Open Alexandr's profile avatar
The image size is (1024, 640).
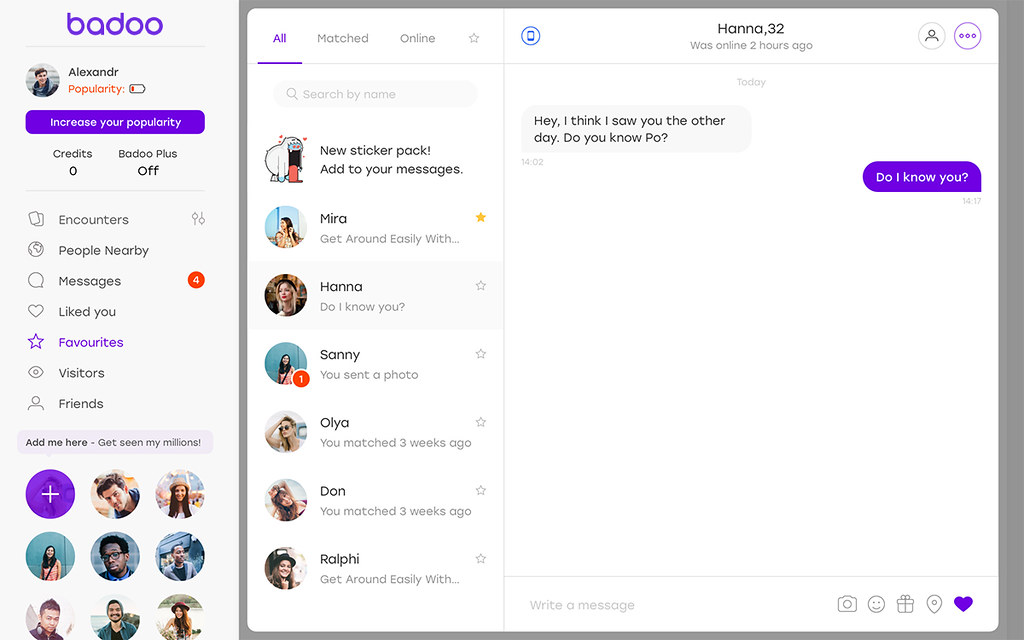[x=42, y=80]
